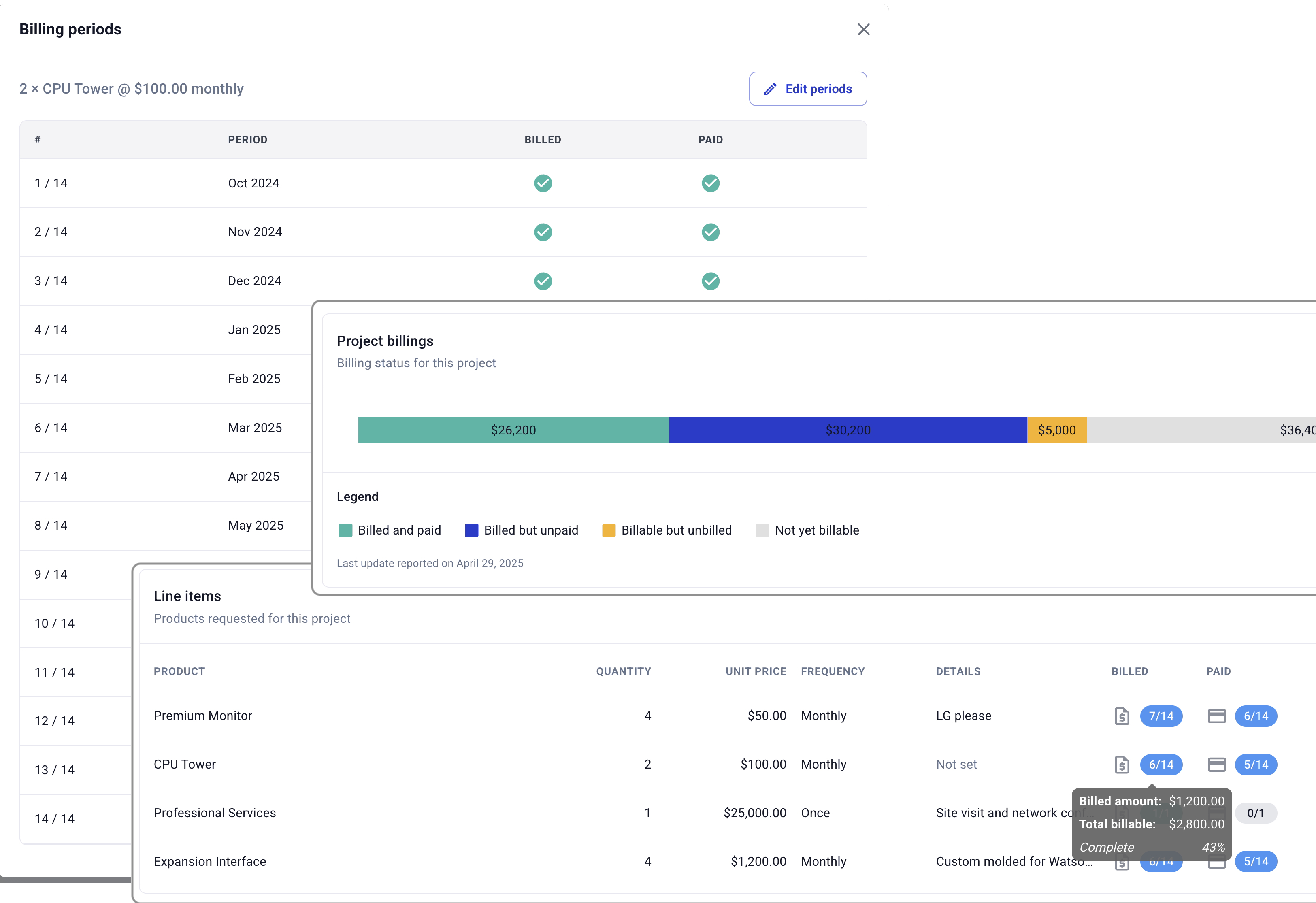Click the Billed and paid legend swatch

(x=345, y=530)
